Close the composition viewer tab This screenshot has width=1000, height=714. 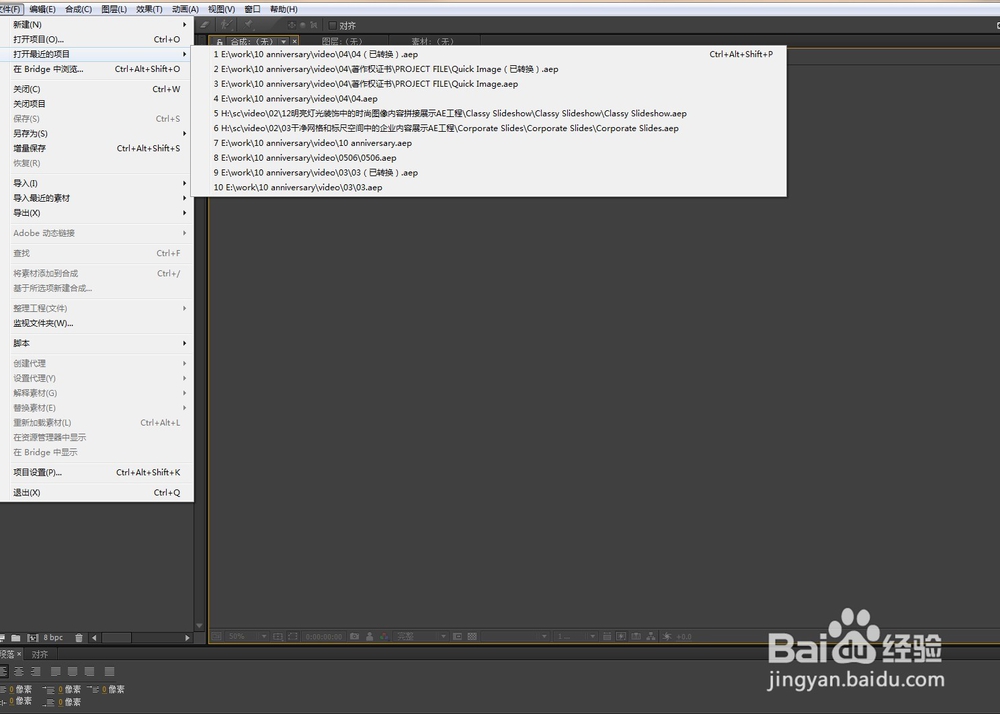[295, 41]
